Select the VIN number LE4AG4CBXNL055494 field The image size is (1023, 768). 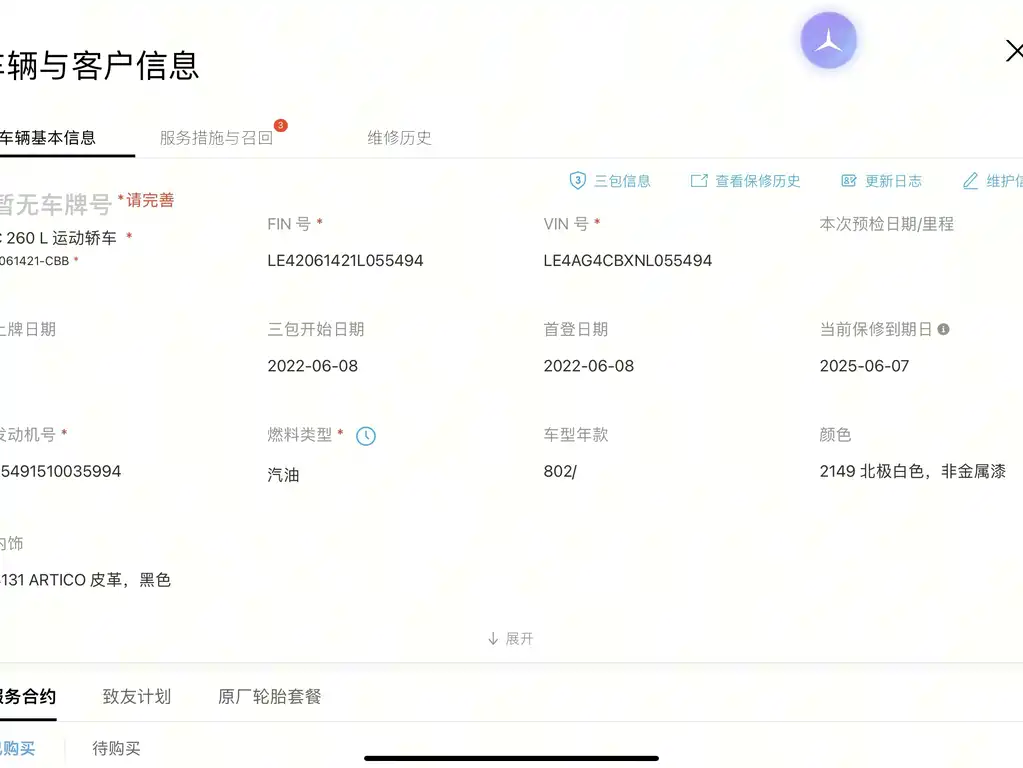point(628,260)
